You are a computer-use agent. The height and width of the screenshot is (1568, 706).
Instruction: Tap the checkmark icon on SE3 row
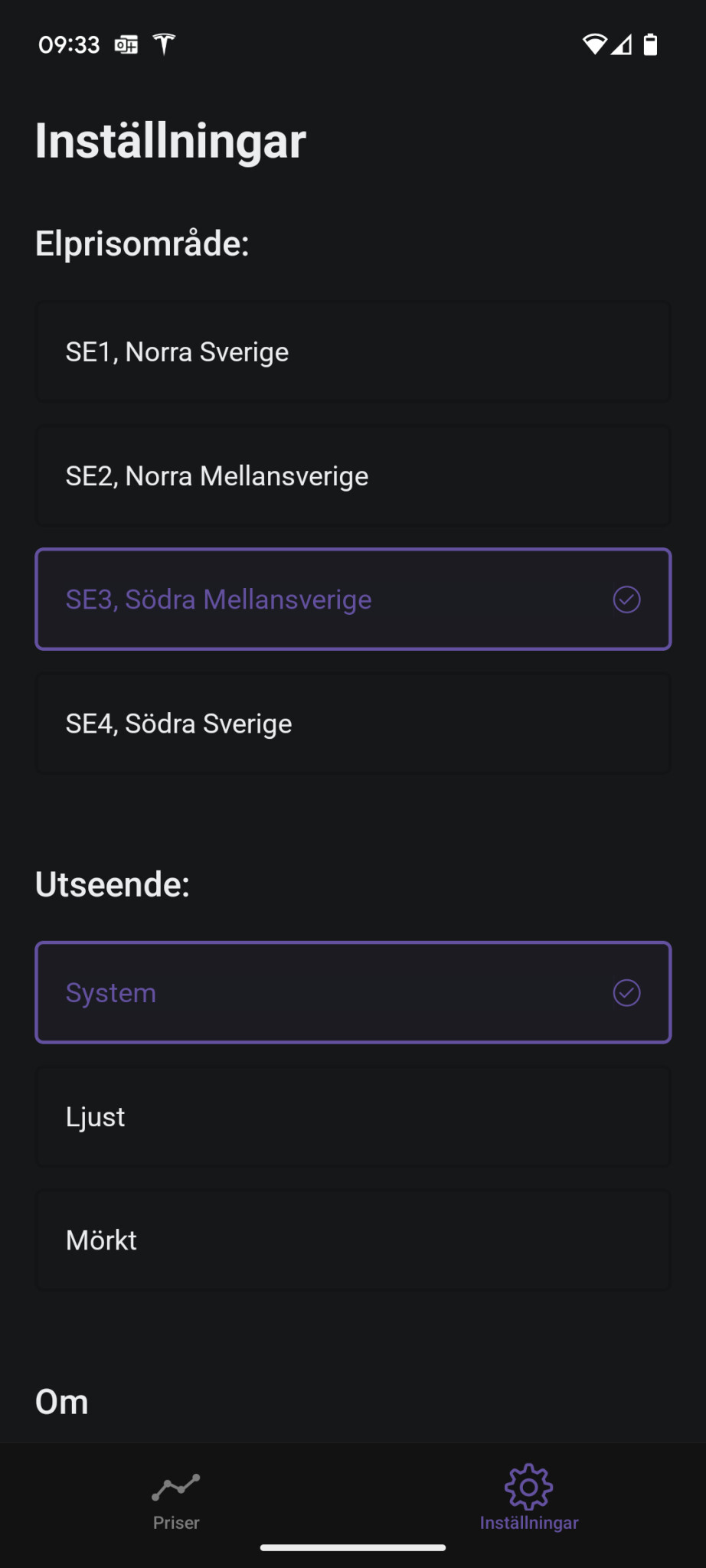tap(626, 599)
